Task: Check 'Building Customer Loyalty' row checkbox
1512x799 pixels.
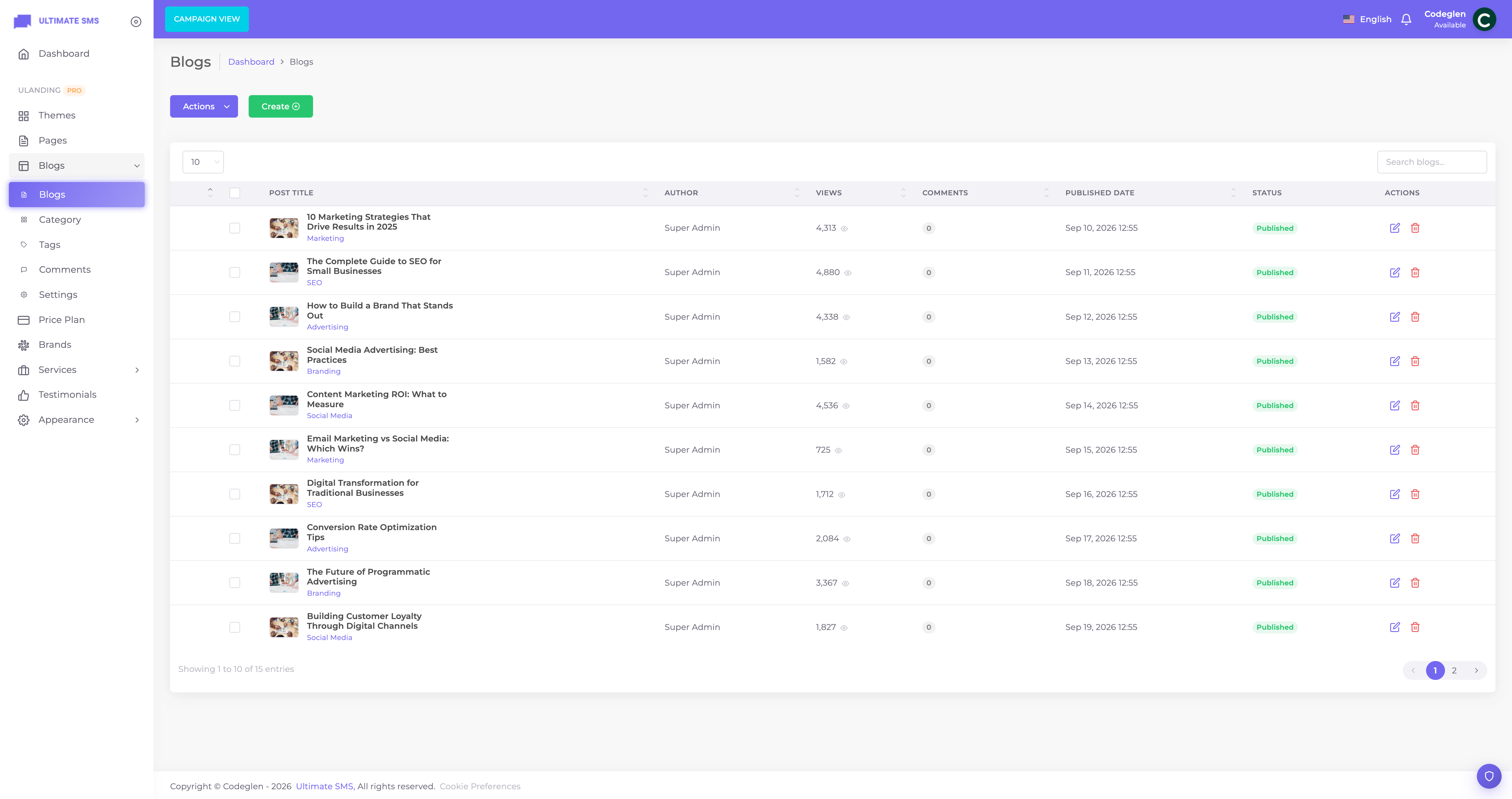Action: point(235,627)
